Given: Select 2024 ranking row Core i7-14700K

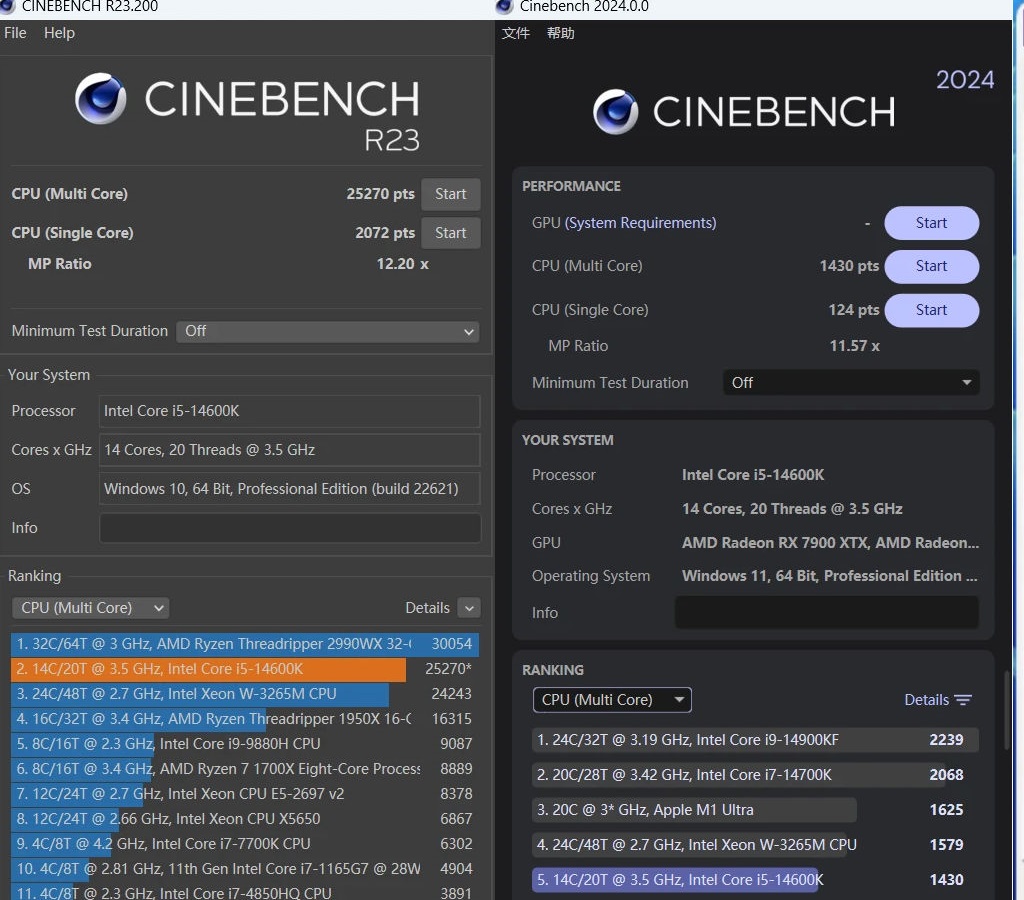Looking at the screenshot, I should click(755, 775).
